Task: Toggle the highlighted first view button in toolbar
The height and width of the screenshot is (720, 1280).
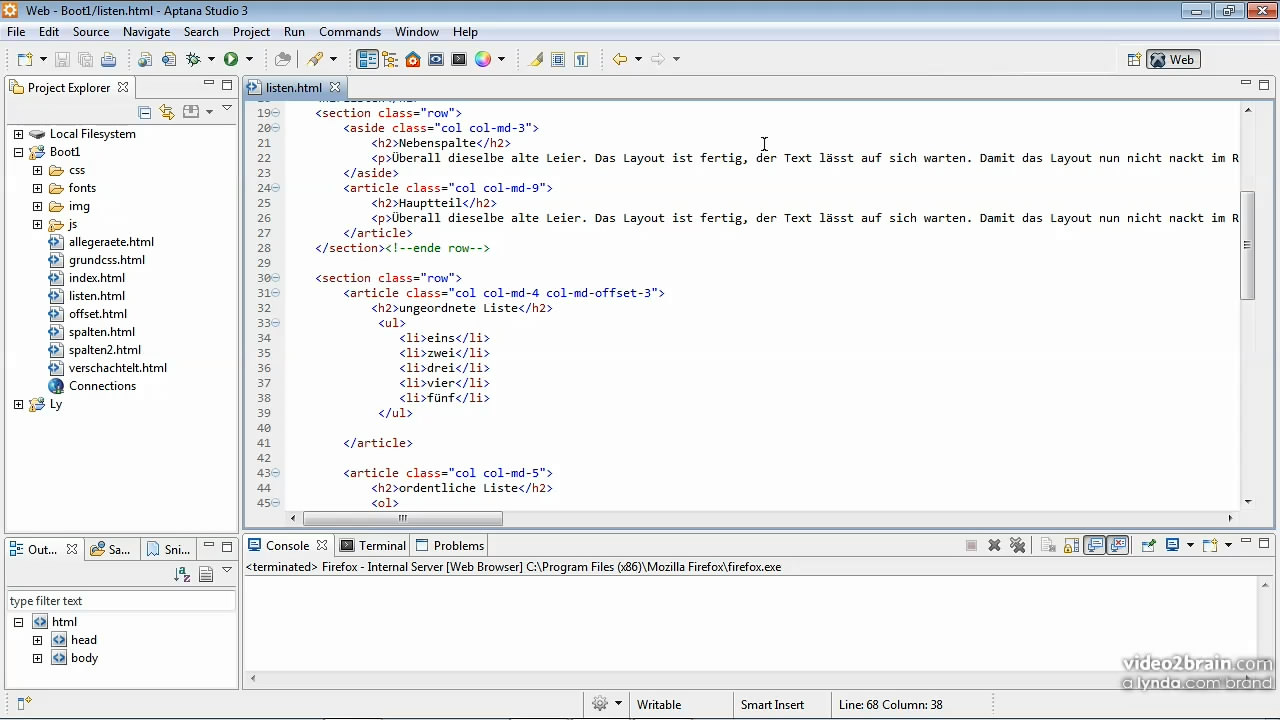Action: pos(367,59)
